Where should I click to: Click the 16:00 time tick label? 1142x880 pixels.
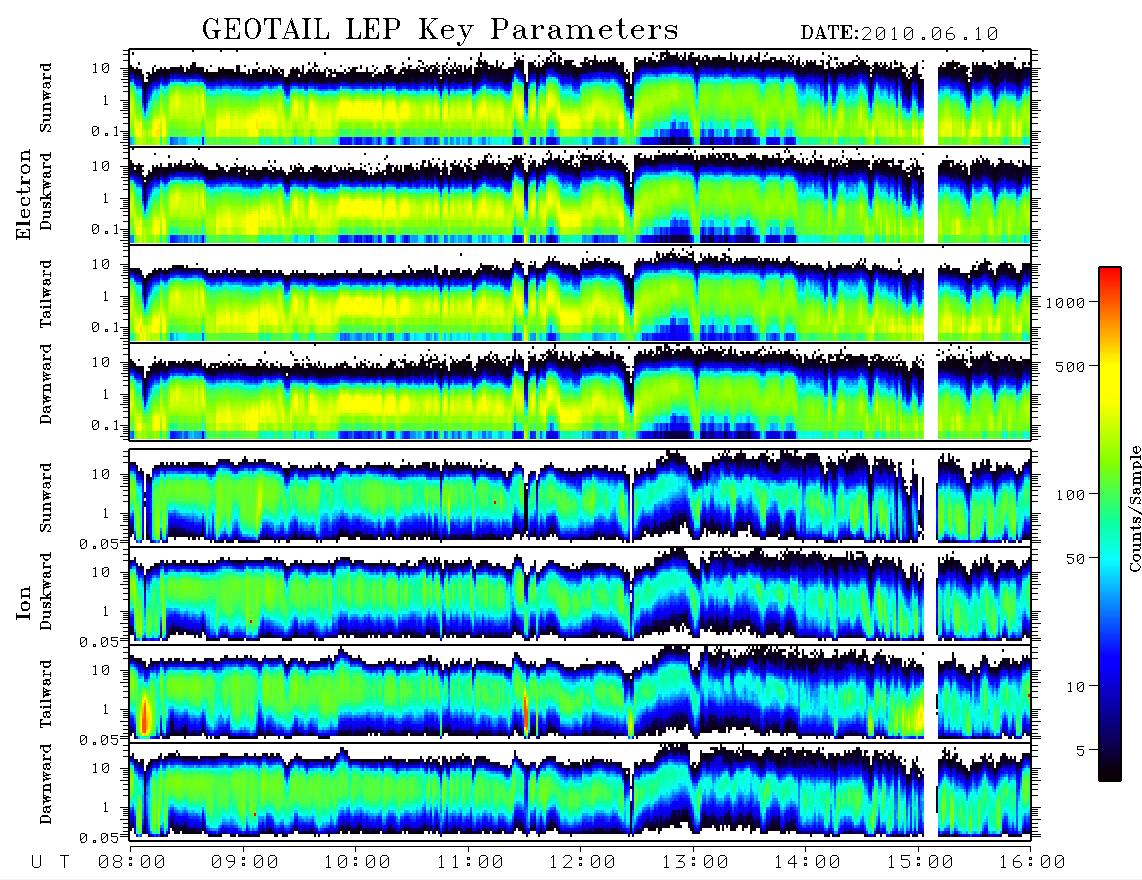(1032, 862)
